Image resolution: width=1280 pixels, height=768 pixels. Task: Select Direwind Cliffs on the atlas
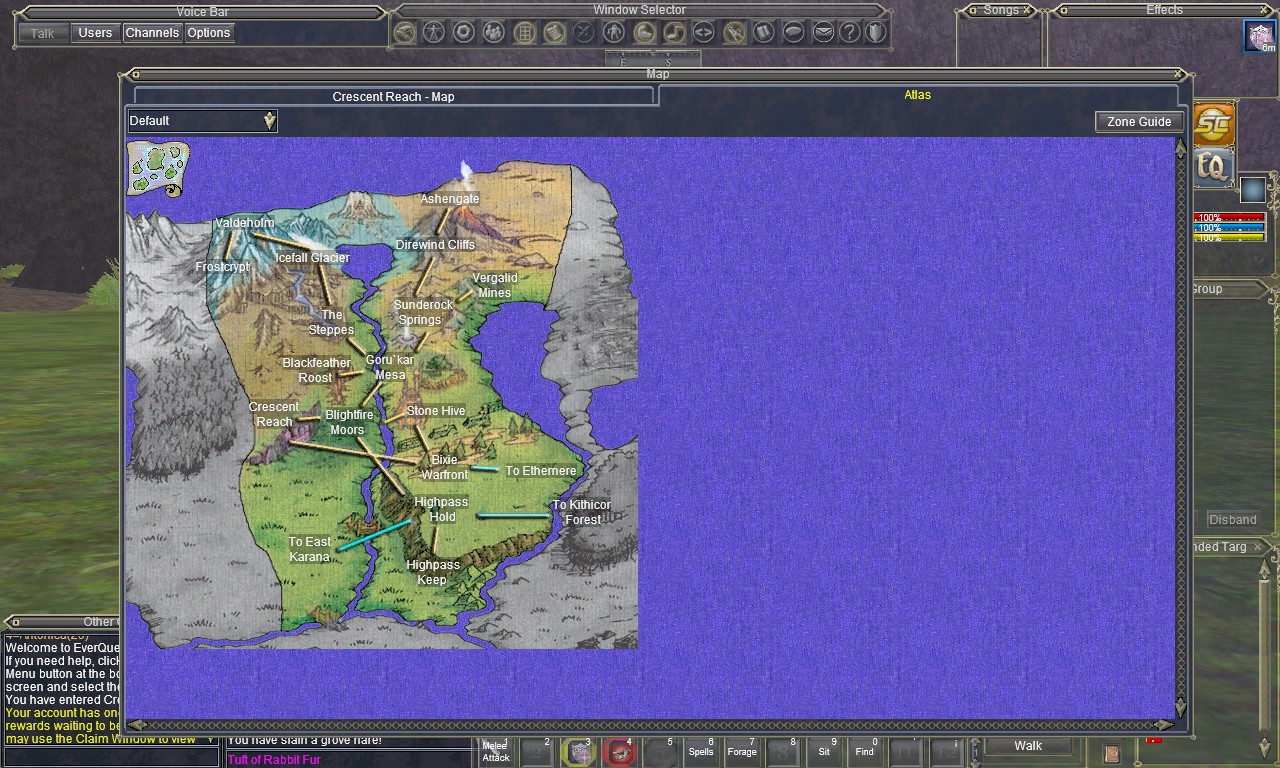tap(435, 245)
